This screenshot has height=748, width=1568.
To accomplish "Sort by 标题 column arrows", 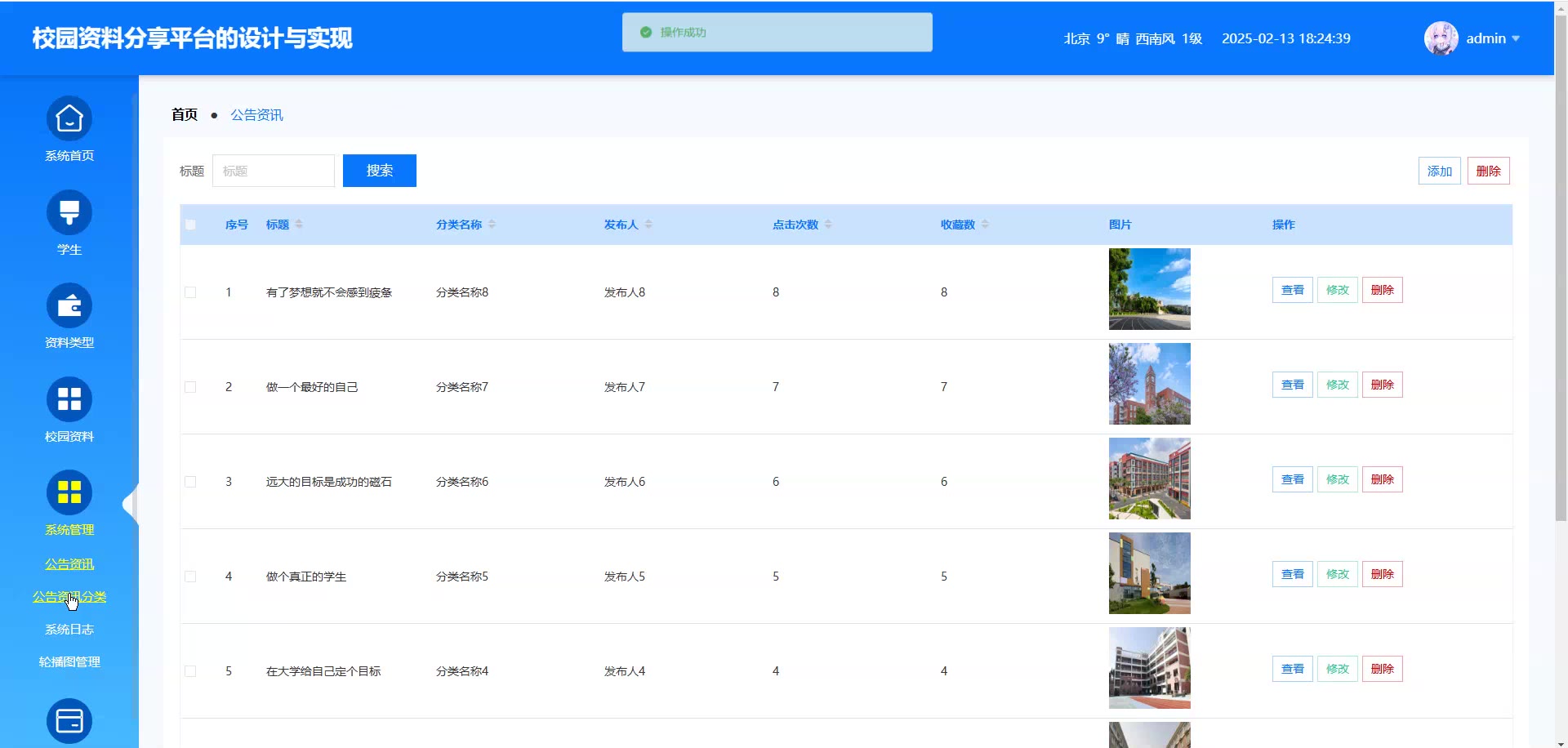I will [299, 225].
